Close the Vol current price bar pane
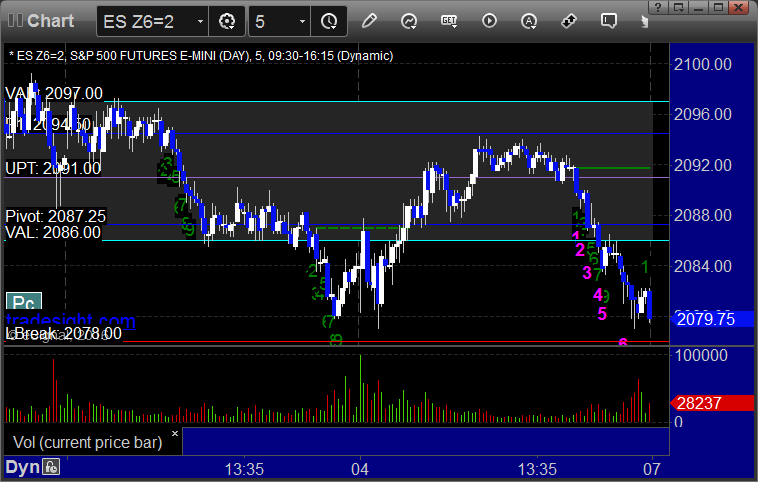 click(x=175, y=433)
